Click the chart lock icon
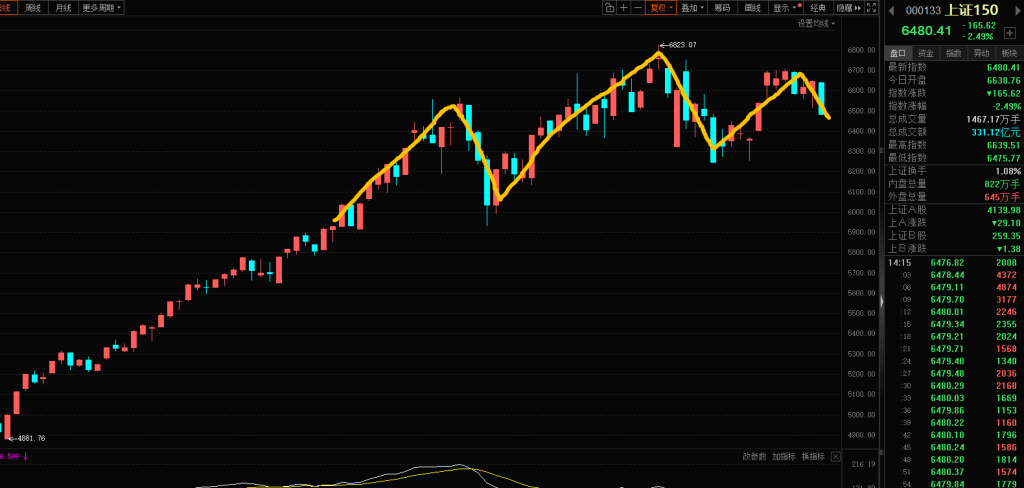Screen dimensions: 1024x488 pyautogui.click(x=608, y=7)
